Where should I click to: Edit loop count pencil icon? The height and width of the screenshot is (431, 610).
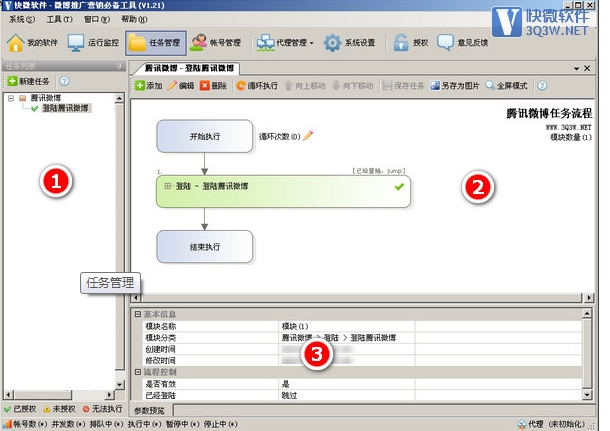coord(308,136)
